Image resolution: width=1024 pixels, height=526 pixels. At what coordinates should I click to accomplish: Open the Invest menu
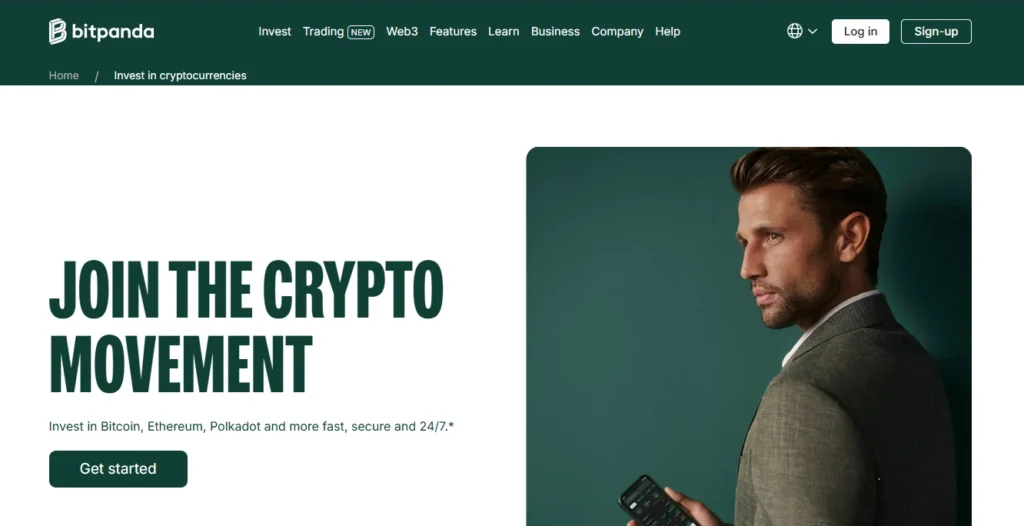pos(274,31)
